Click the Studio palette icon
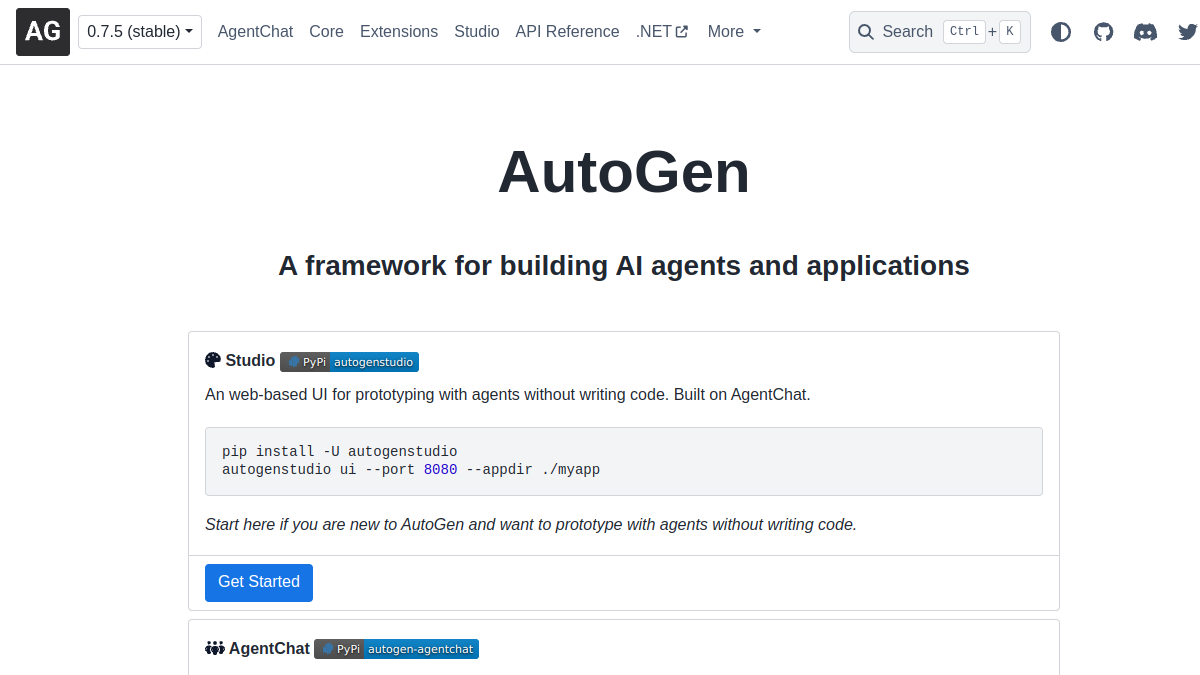This screenshot has width=1200, height=675. pos(213,361)
